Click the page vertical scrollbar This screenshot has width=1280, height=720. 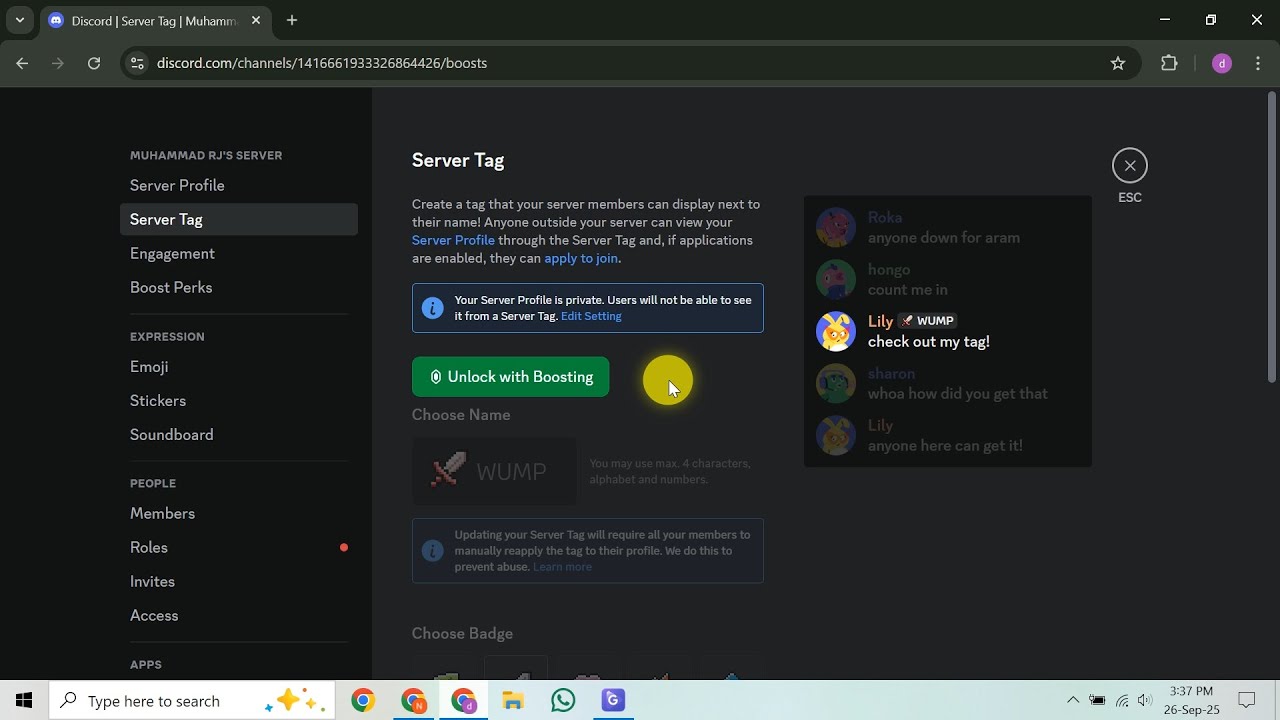pos(1272,236)
